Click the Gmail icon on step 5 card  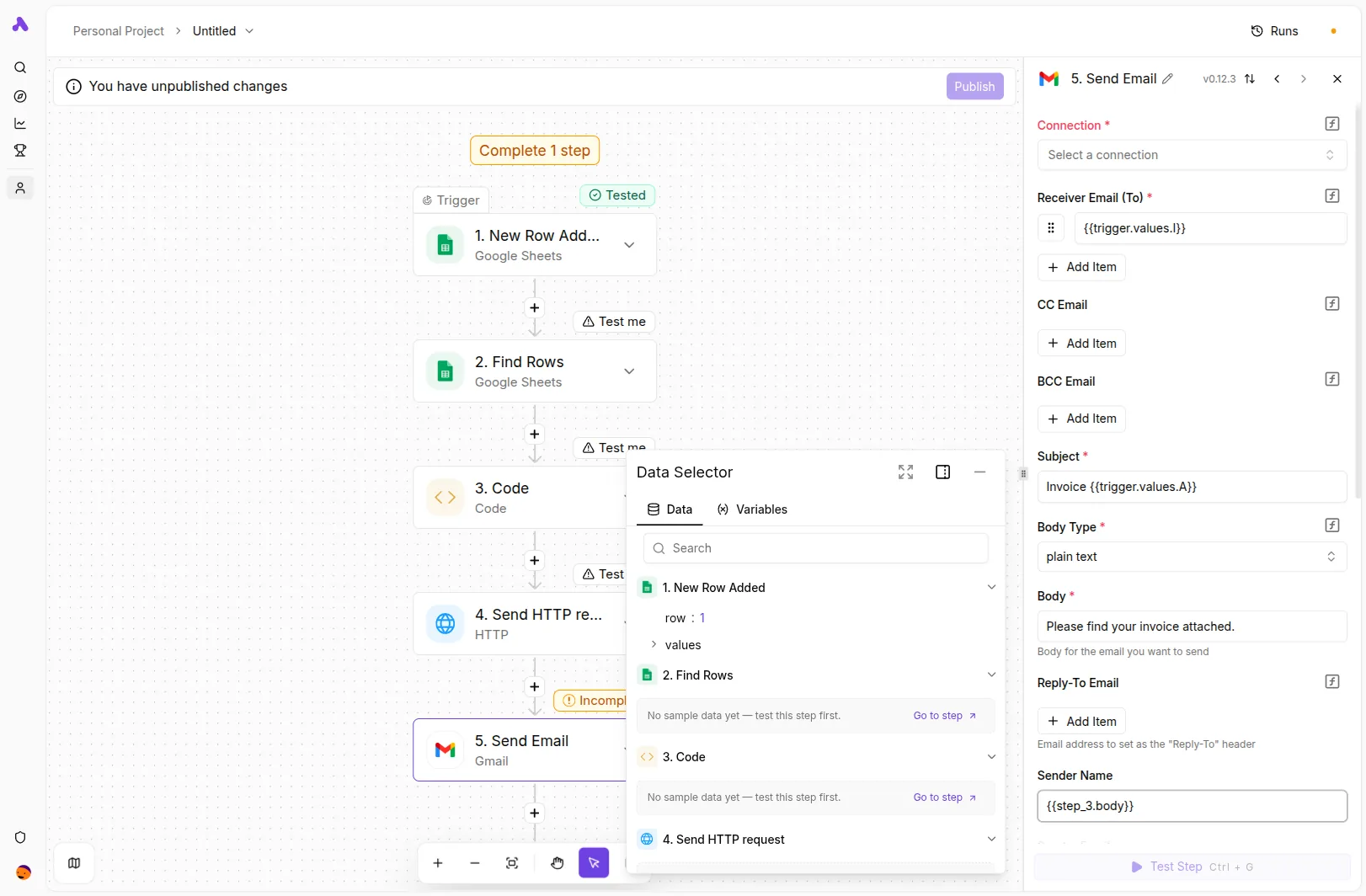[x=446, y=749]
